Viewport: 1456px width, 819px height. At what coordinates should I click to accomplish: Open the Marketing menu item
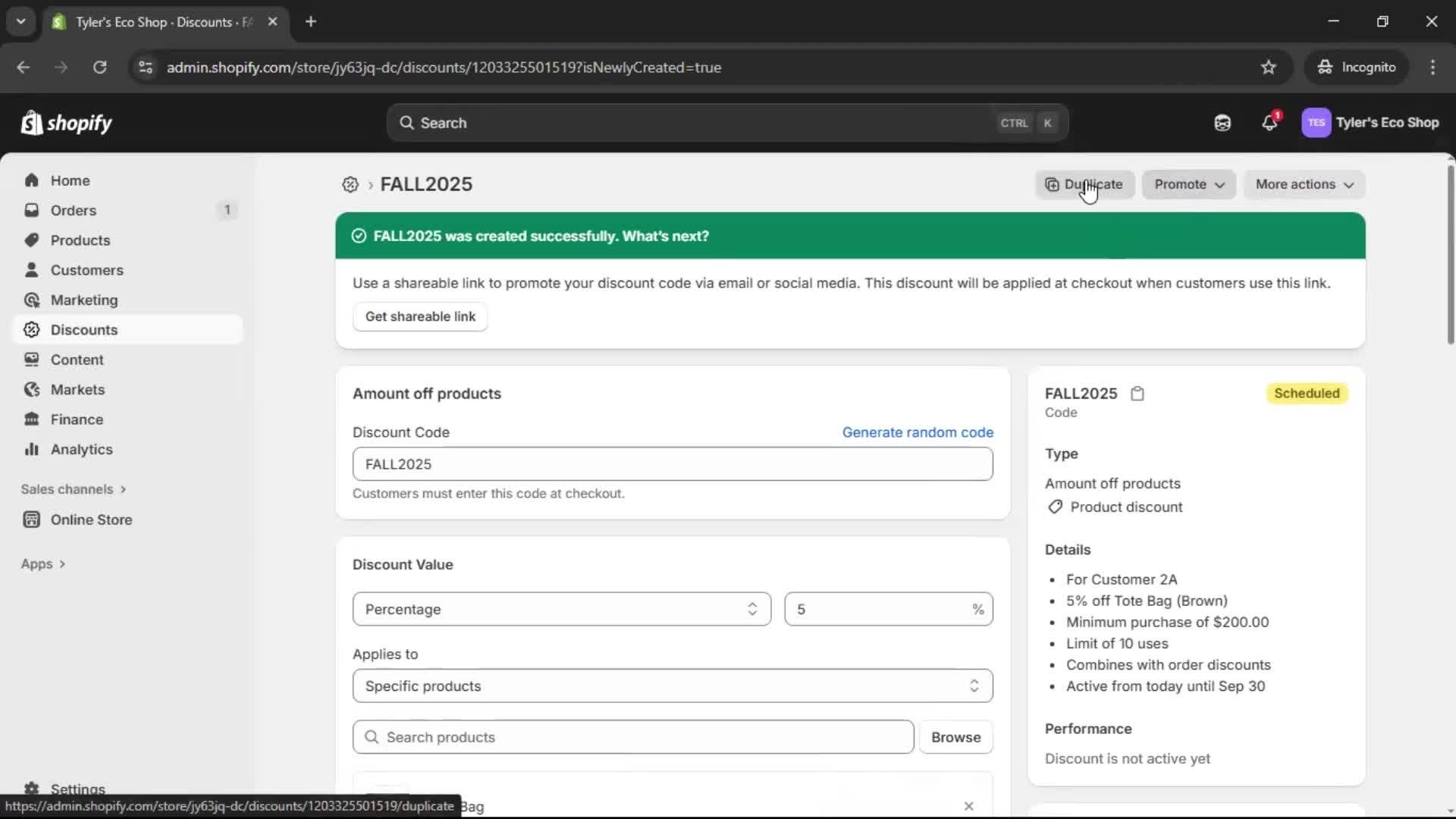pos(83,300)
